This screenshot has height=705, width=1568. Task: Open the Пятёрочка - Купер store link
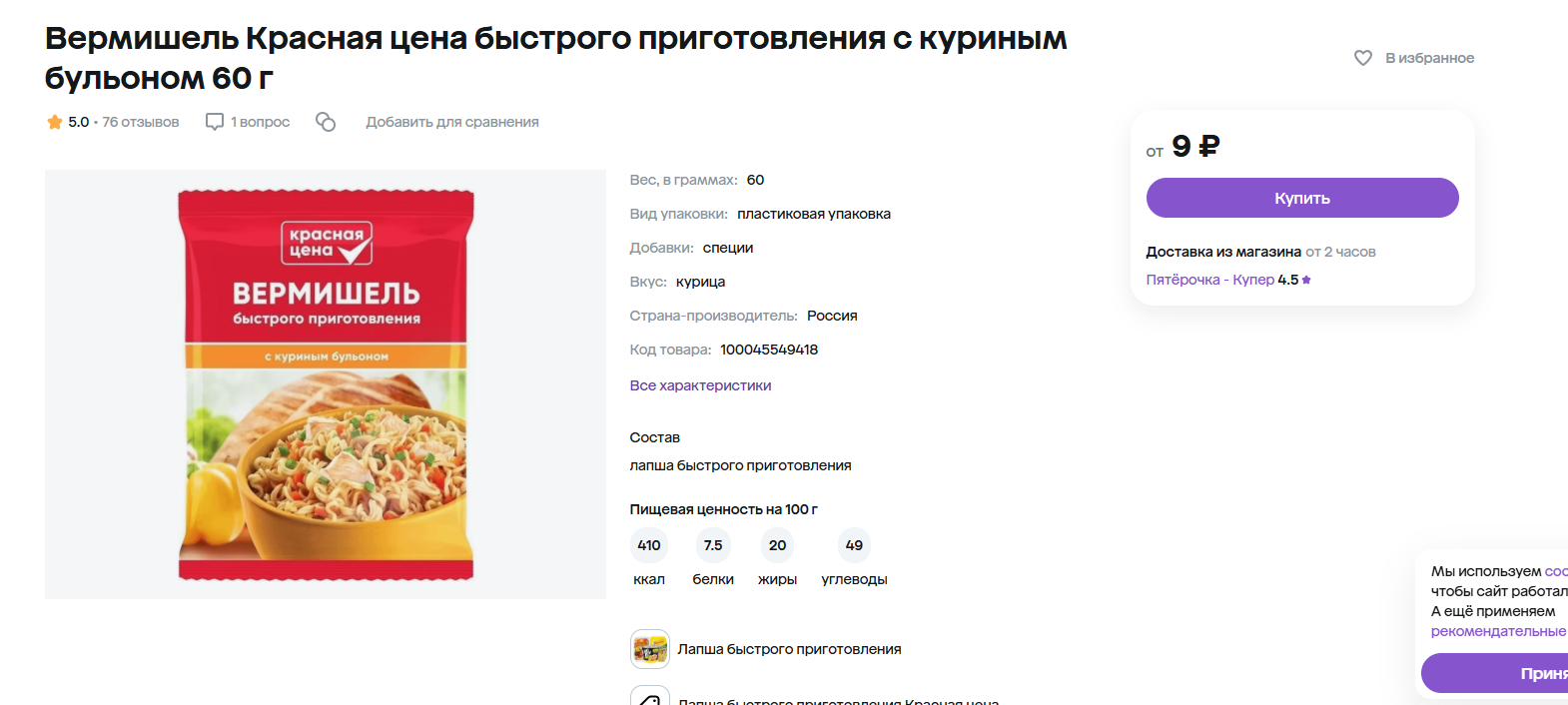(x=1209, y=280)
